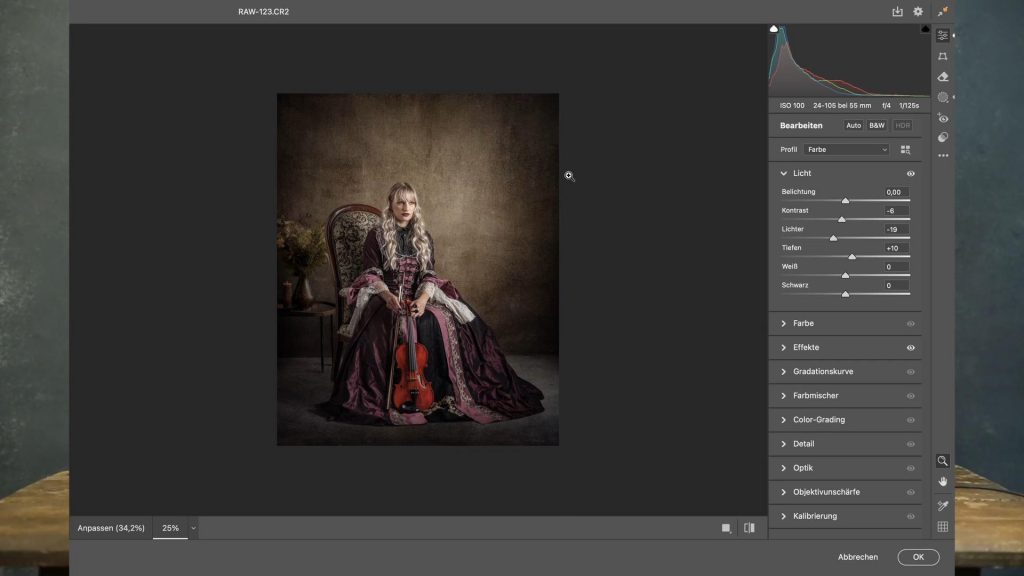Viewport: 1024px width, 576px height.
Task: Select the Red Eye removal tool
Action: [942, 118]
